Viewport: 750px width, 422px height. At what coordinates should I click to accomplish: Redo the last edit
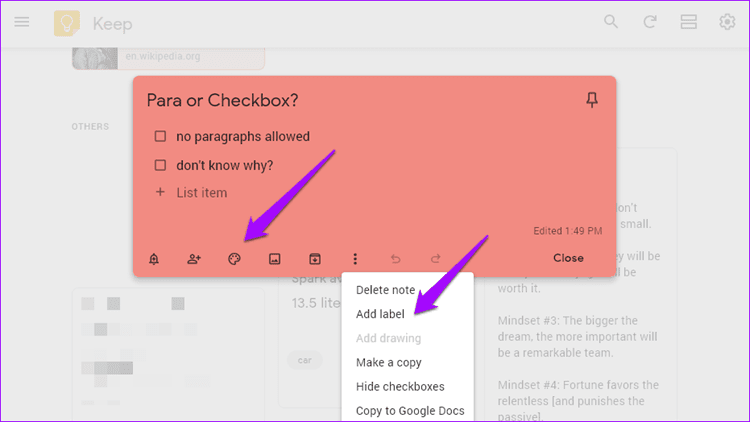click(x=435, y=259)
